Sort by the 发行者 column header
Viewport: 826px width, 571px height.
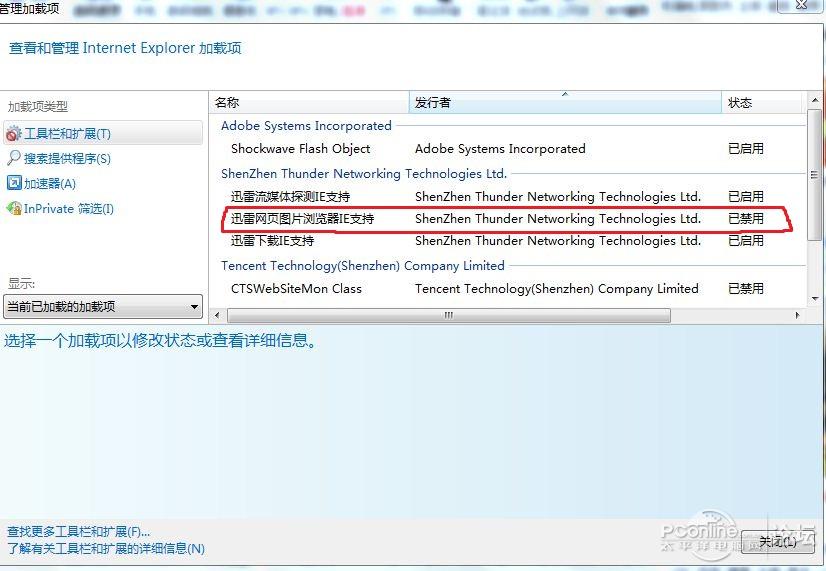point(565,102)
